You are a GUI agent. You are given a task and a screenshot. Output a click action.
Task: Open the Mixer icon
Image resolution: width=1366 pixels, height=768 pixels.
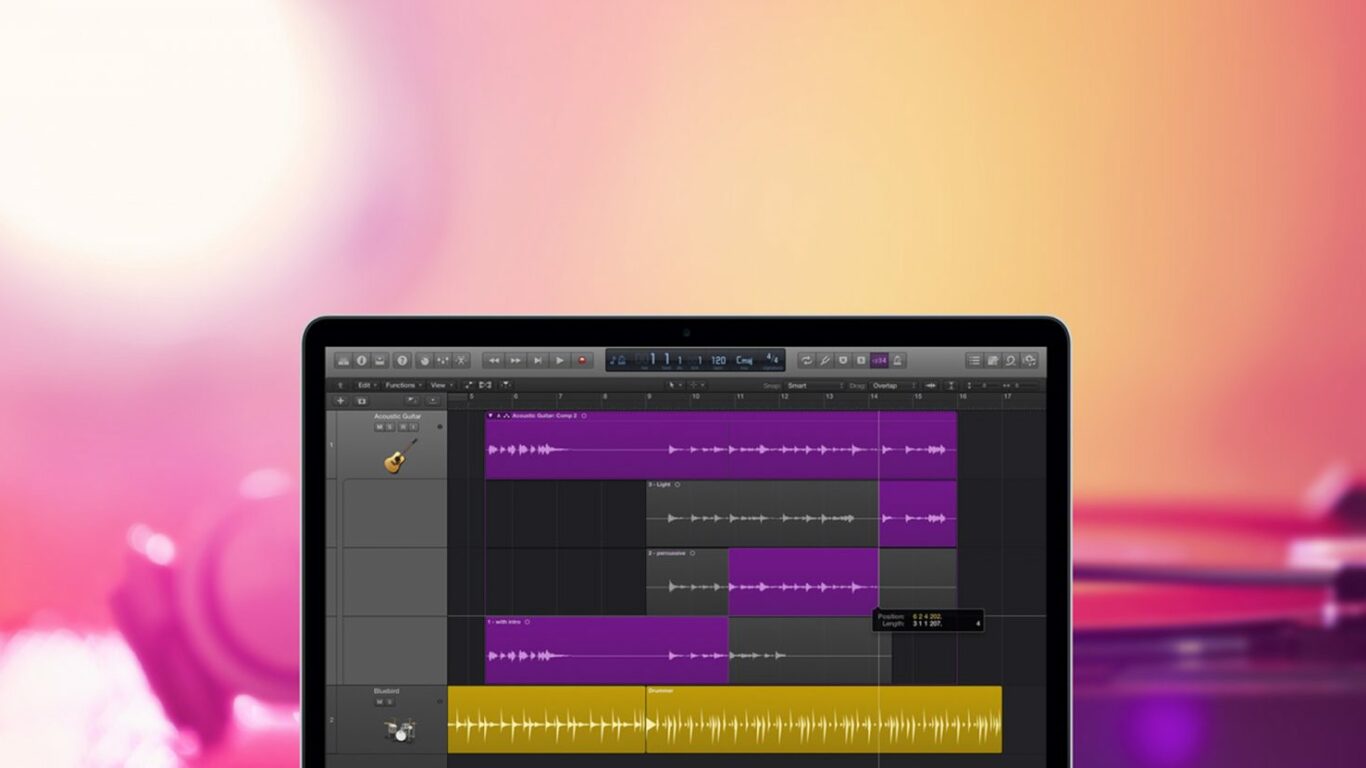[x=442, y=361]
